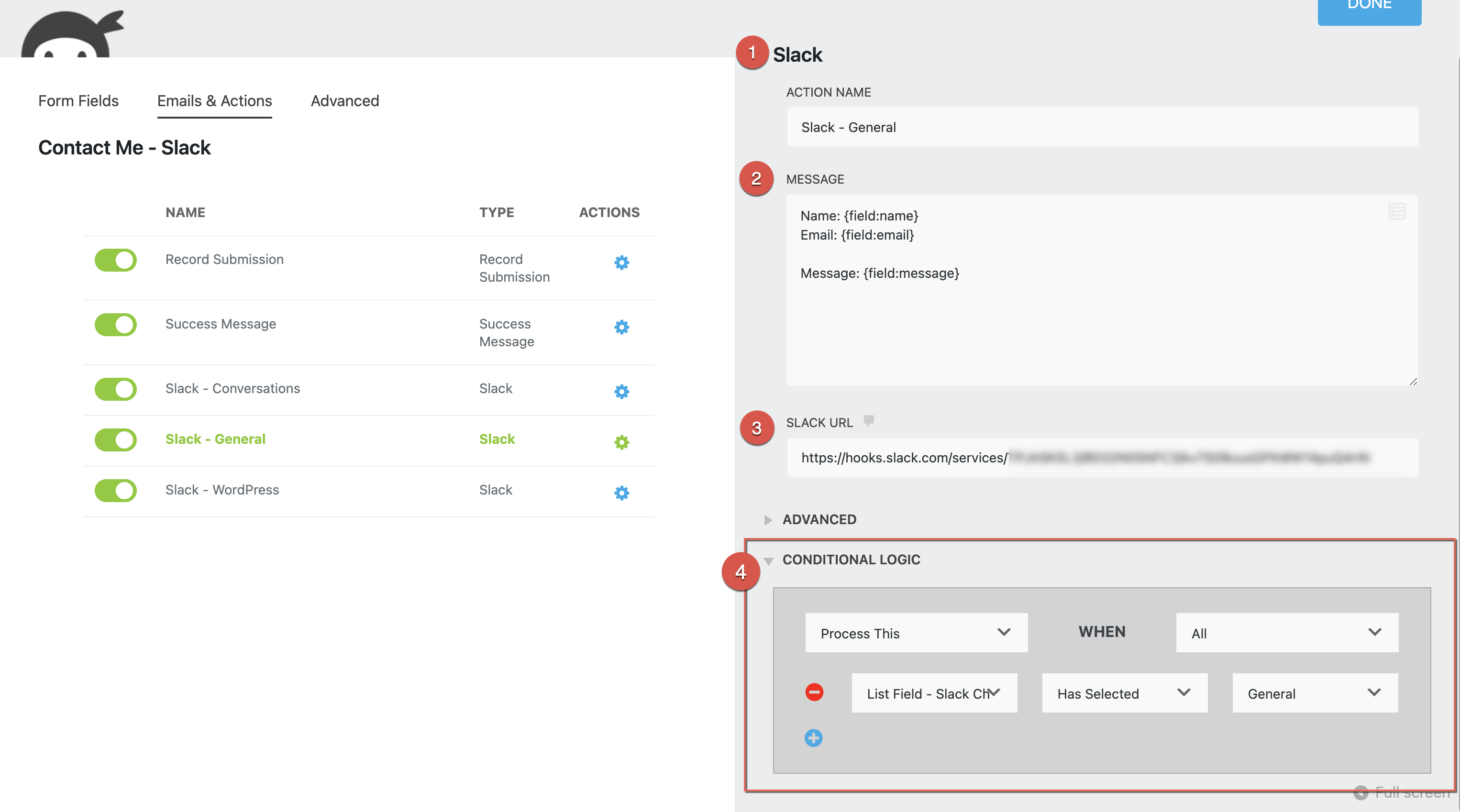Expand the Advanced section
This screenshot has width=1460, height=812.
pos(819,519)
